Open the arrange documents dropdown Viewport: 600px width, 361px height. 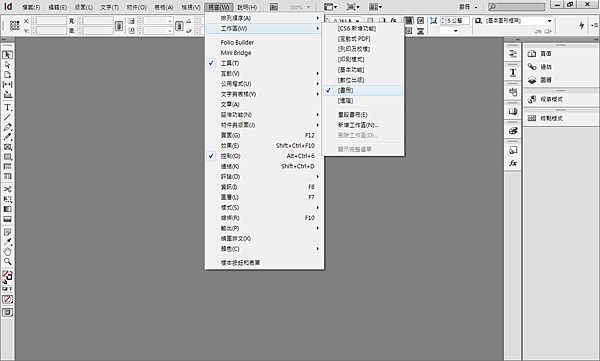pyautogui.click(x=375, y=7)
